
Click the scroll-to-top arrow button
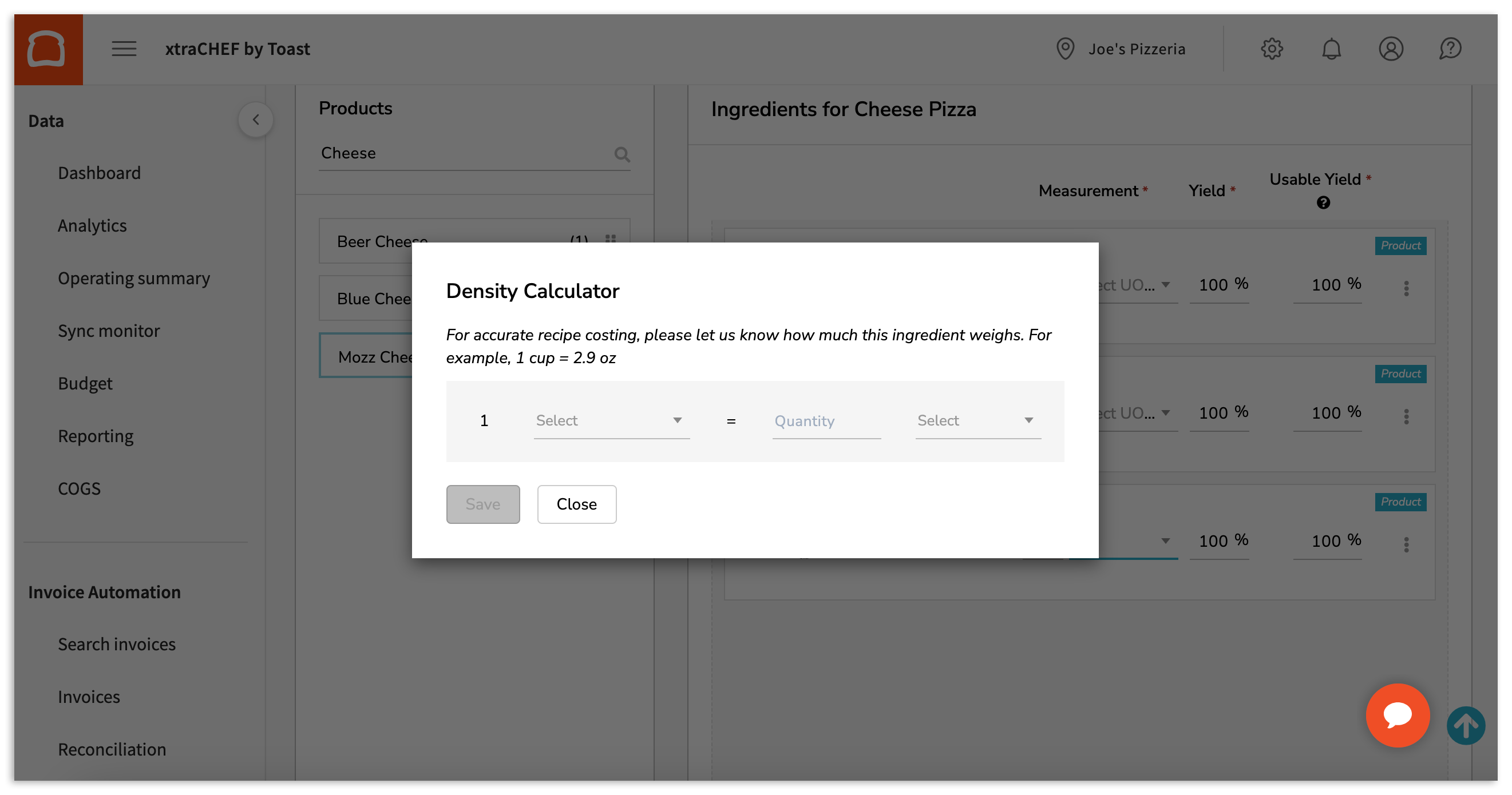(x=1465, y=725)
